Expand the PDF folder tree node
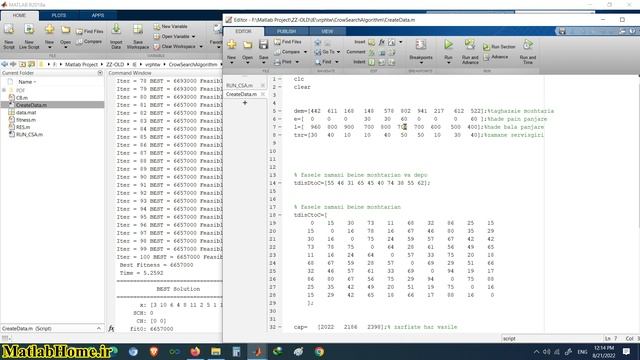Viewport: 640px width, 360px height. tap(4, 90)
